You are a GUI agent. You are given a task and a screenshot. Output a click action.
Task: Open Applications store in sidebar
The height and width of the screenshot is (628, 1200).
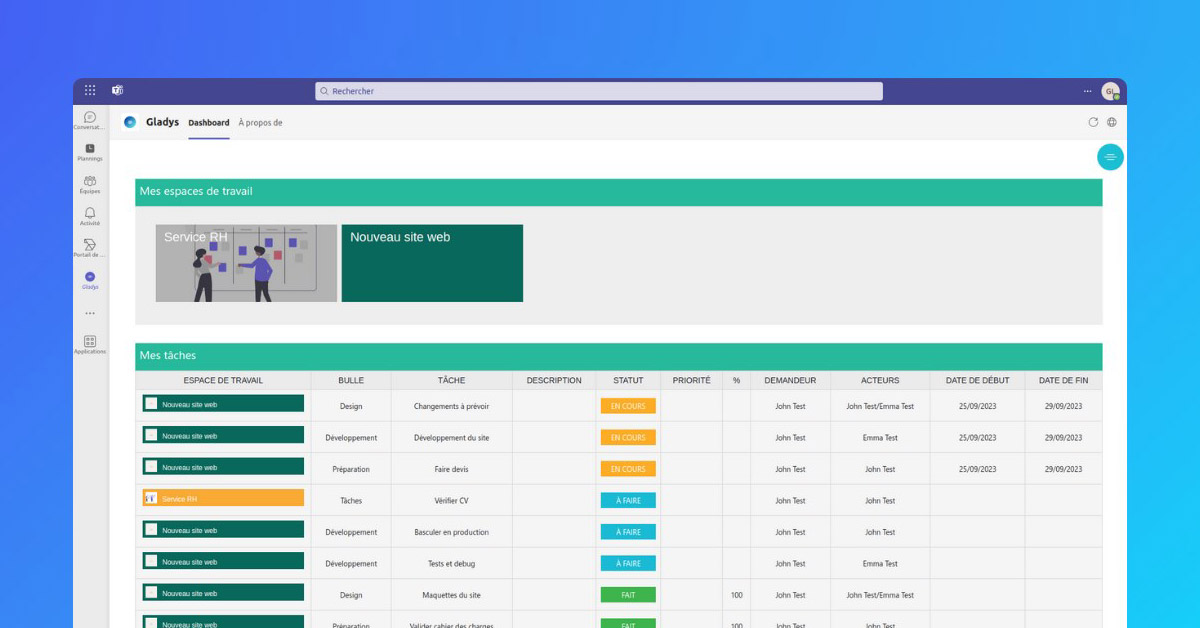pos(90,345)
